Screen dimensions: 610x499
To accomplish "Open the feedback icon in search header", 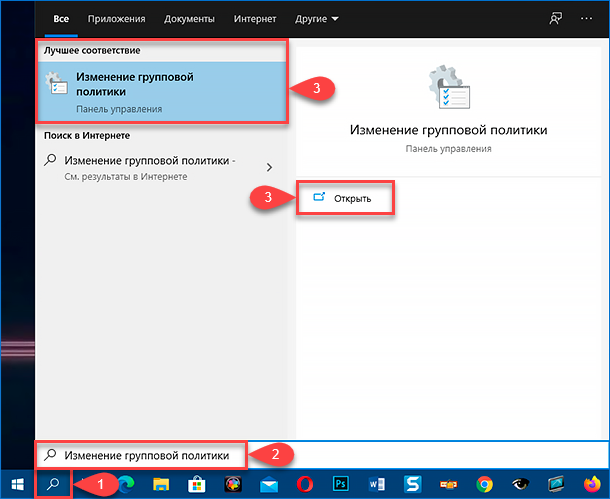I will [x=556, y=18].
